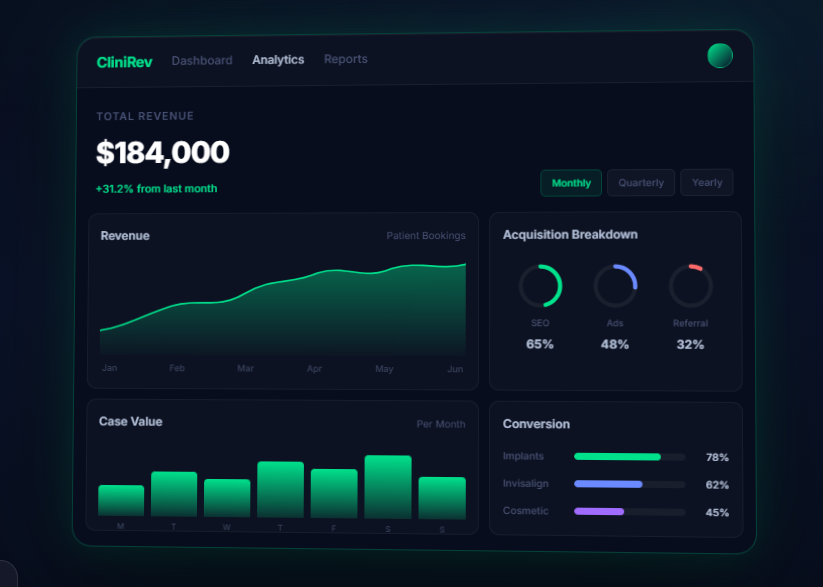The image size is (823, 587).
Task: Click the Patient Bookings label
Action: [426, 236]
